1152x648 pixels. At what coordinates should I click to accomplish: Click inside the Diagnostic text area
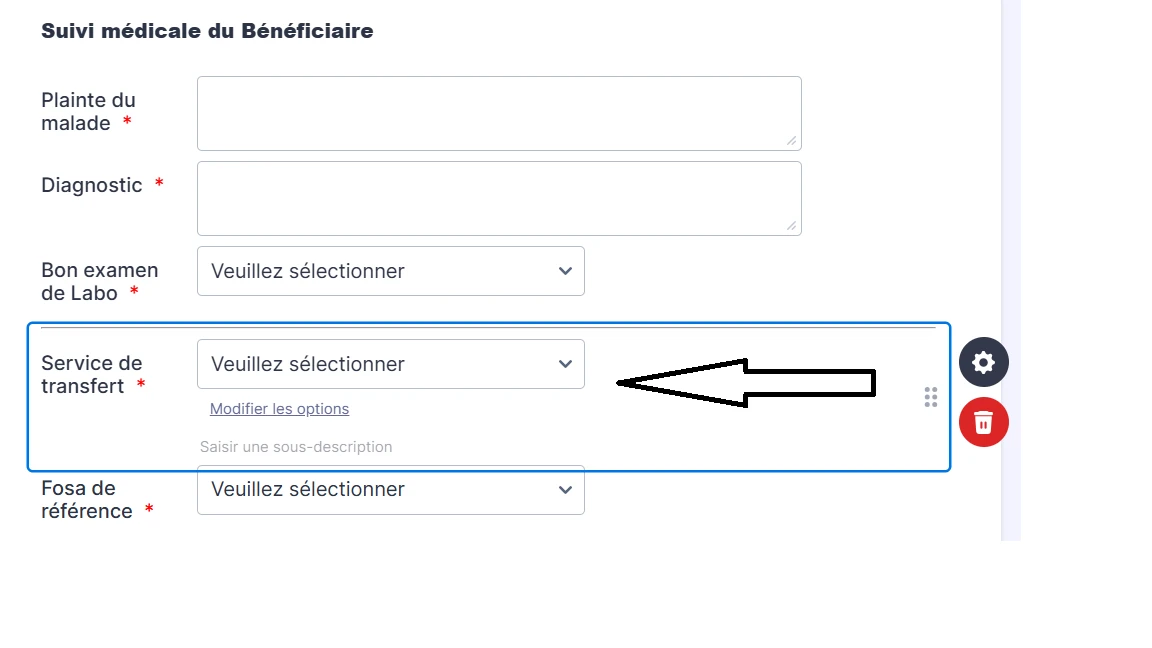pos(498,198)
